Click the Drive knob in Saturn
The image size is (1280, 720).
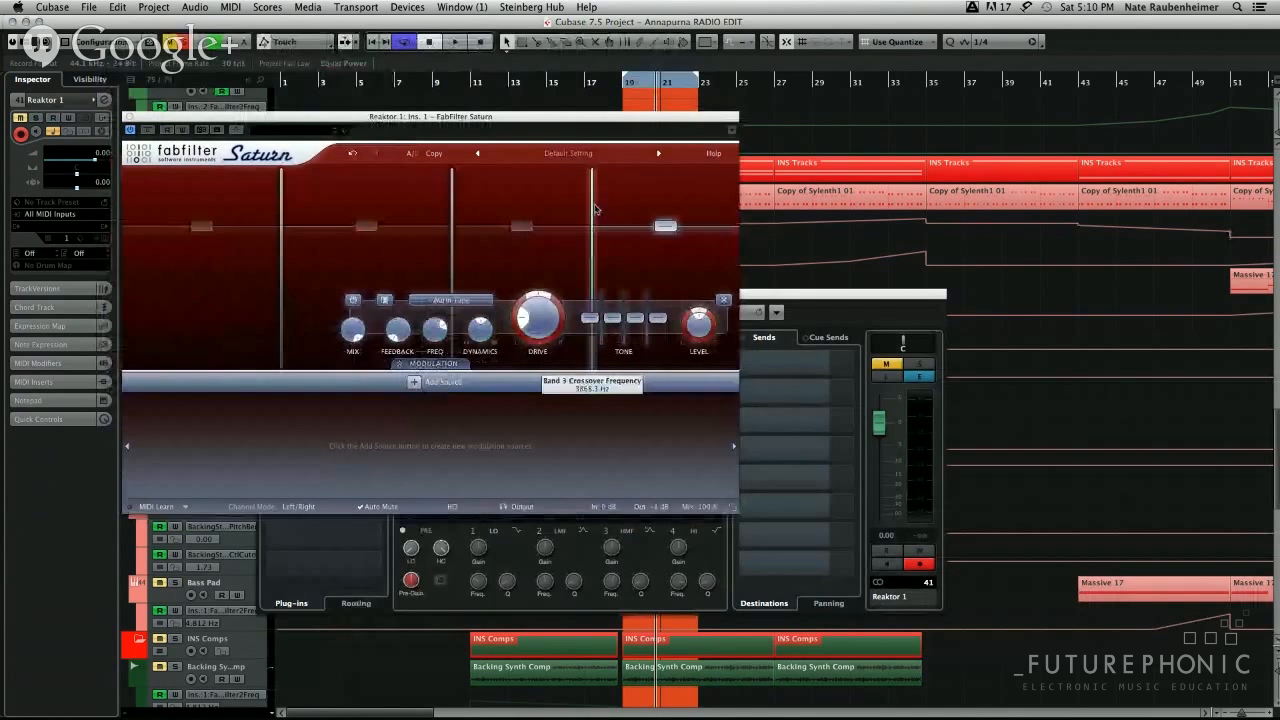point(538,318)
